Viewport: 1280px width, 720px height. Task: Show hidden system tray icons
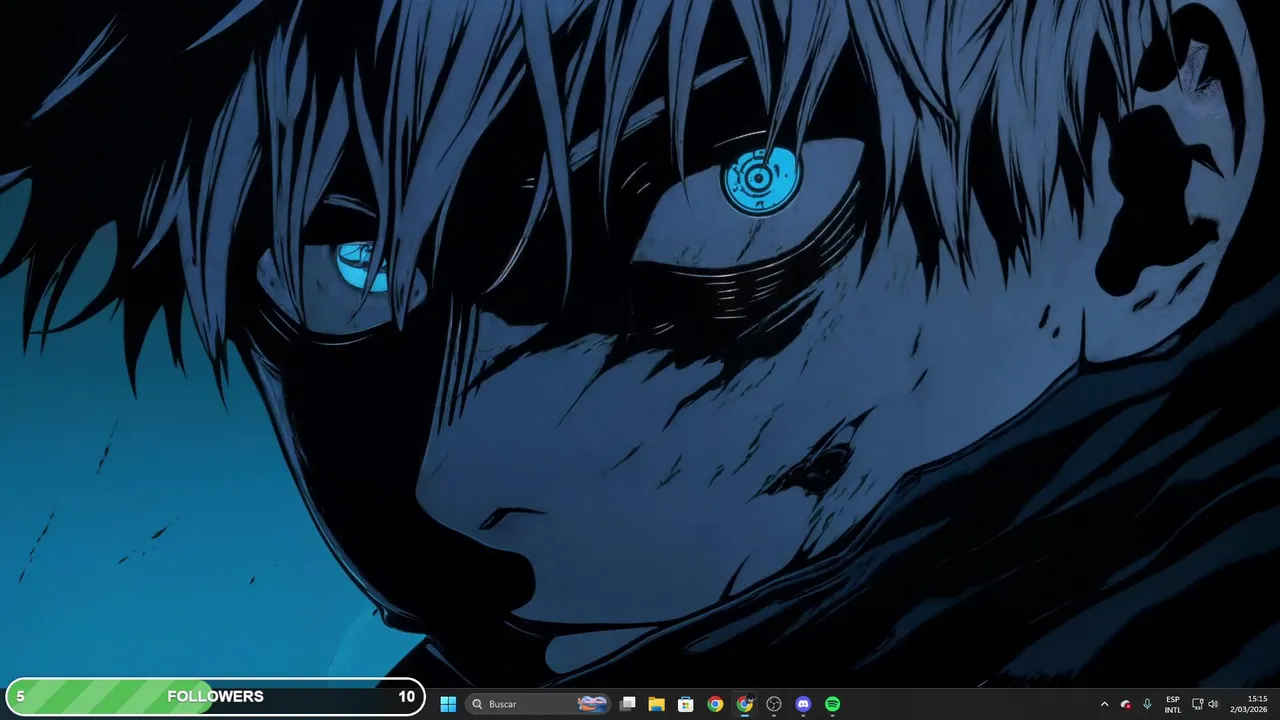1104,704
